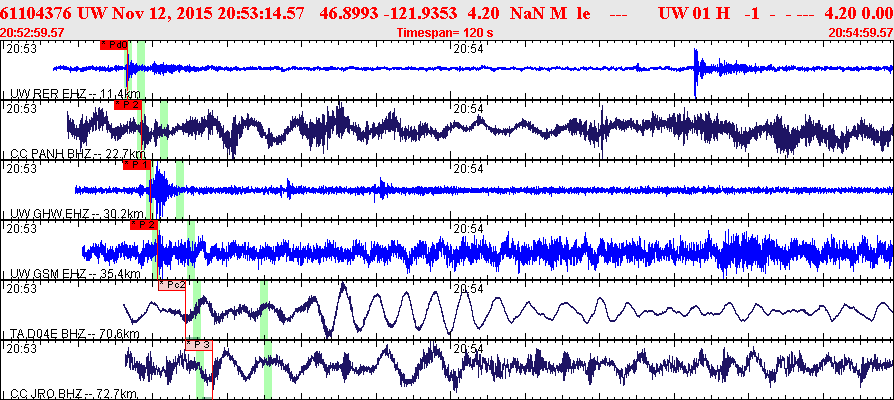The width and height of the screenshot is (894, 400).
Task: Select the P 2 pick flag on GSM trace
Action: tap(144, 225)
